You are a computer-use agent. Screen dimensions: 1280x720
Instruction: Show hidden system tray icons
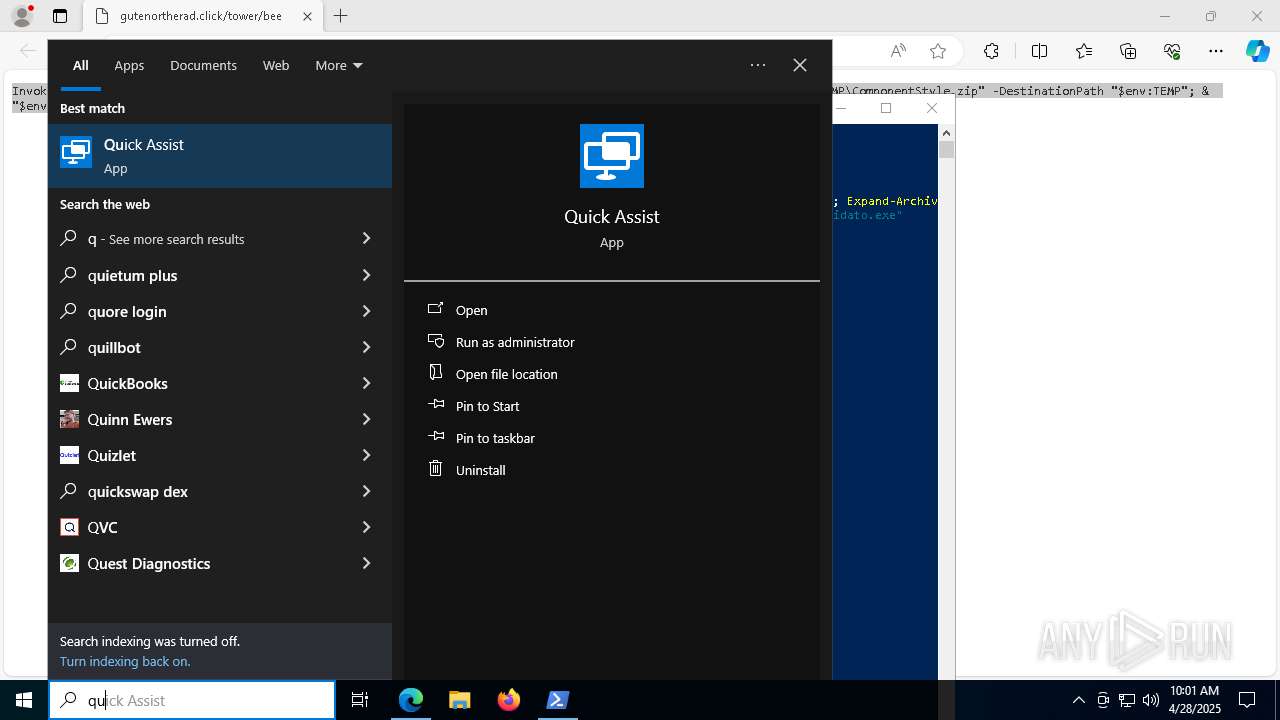click(1078, 700)
